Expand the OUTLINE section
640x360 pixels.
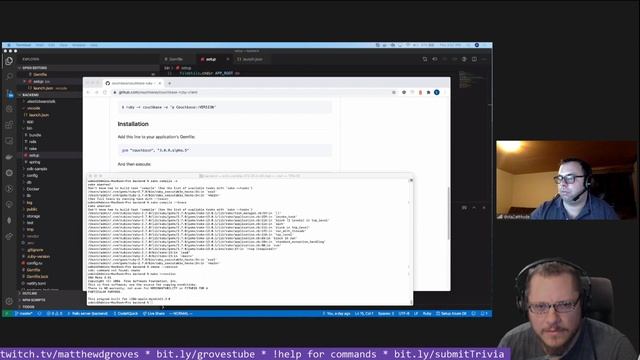click(x=30, y=293)
